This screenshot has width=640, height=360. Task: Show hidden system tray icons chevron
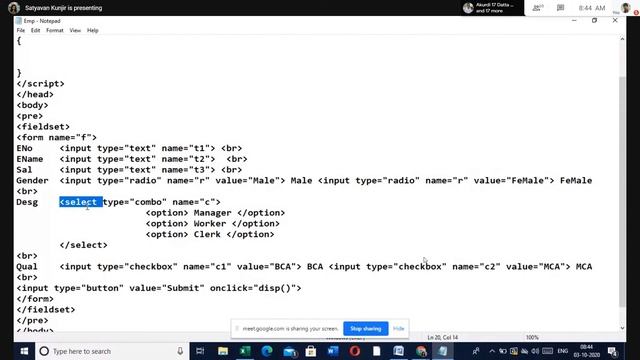coord(492,351)
